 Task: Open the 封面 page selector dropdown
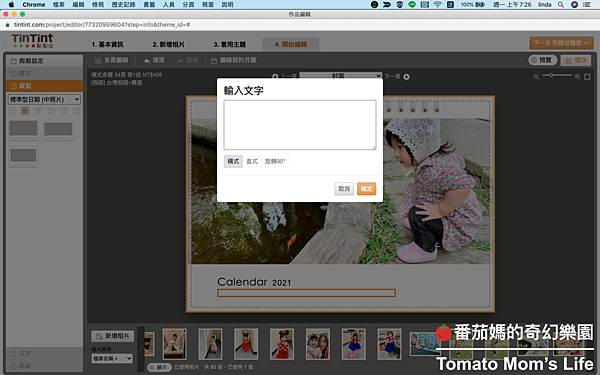click(x=341, y=75)
